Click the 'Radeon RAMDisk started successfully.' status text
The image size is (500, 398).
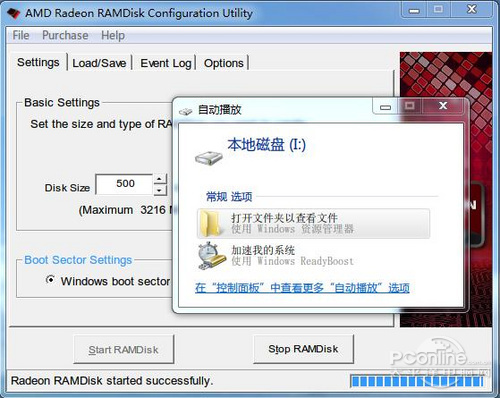point(112,381)
